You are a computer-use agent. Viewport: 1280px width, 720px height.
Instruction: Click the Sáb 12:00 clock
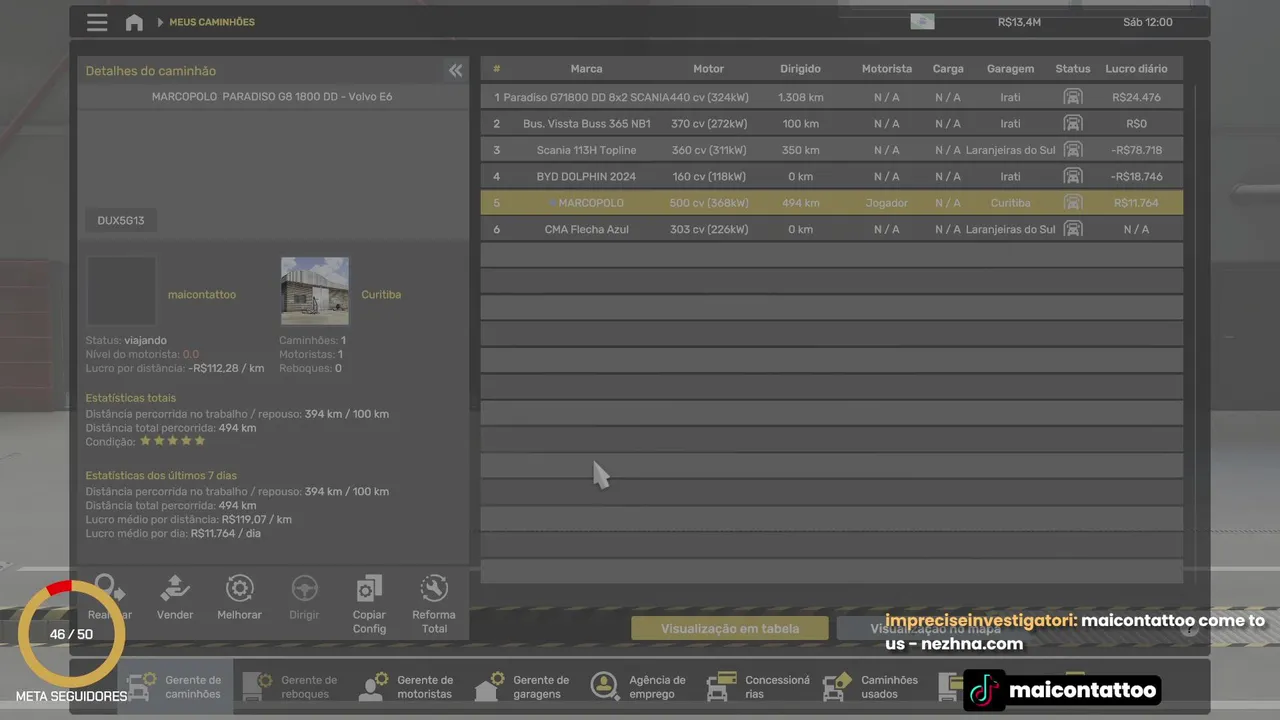click(1147, 22)
